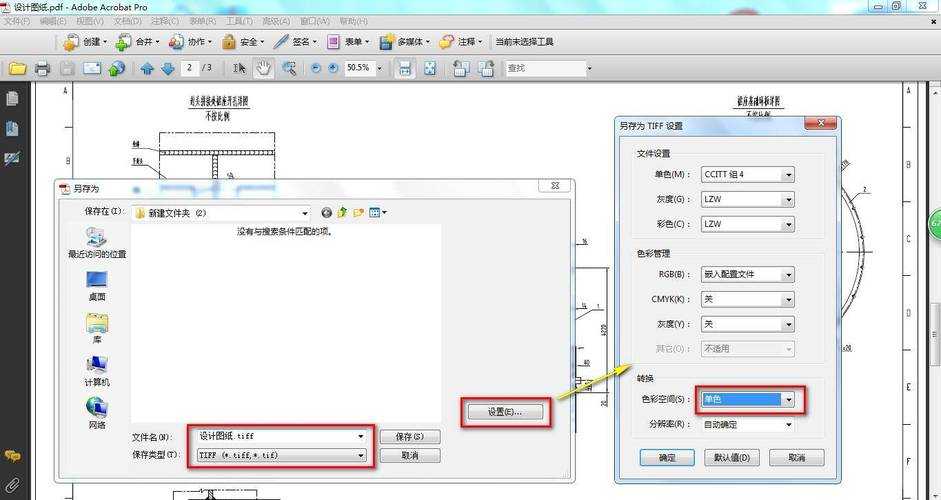
Task: Click 取消 in the Save As dialog
Action: click(x=410, y=456)
